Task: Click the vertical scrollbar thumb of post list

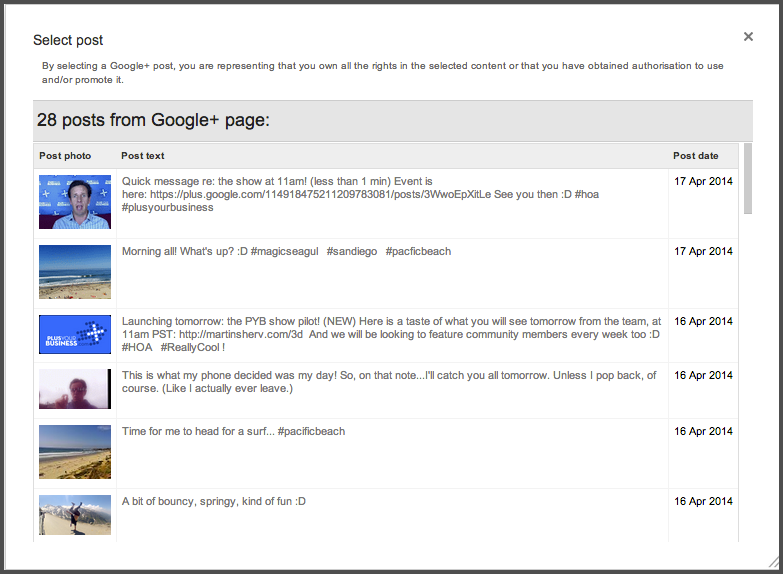Action: (x=748, y=178)
